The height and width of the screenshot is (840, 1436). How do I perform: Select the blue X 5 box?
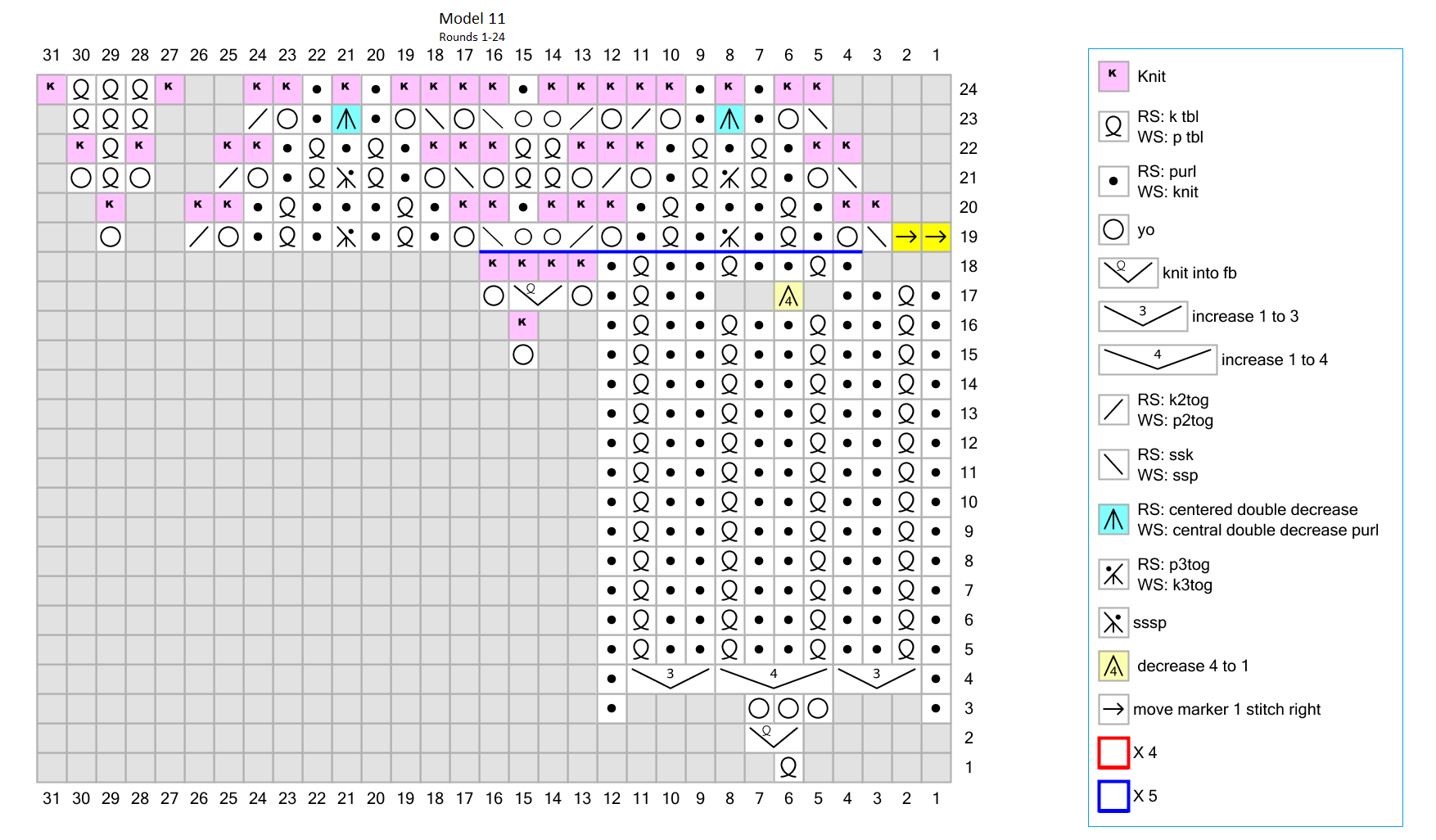tap(1113, 796)
